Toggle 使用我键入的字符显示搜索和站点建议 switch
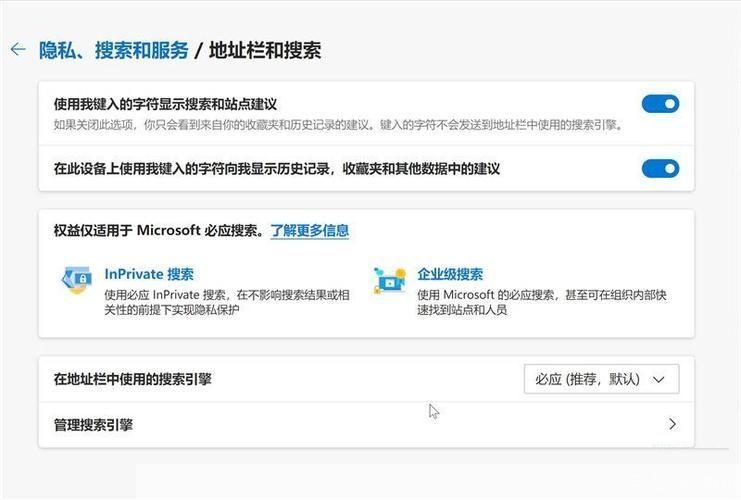741x500 pixels. click(x=660, y=104)
